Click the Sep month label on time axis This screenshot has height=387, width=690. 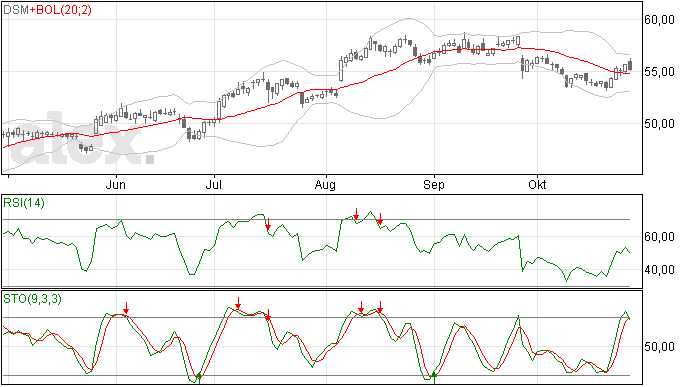click(x=434, y=185)
